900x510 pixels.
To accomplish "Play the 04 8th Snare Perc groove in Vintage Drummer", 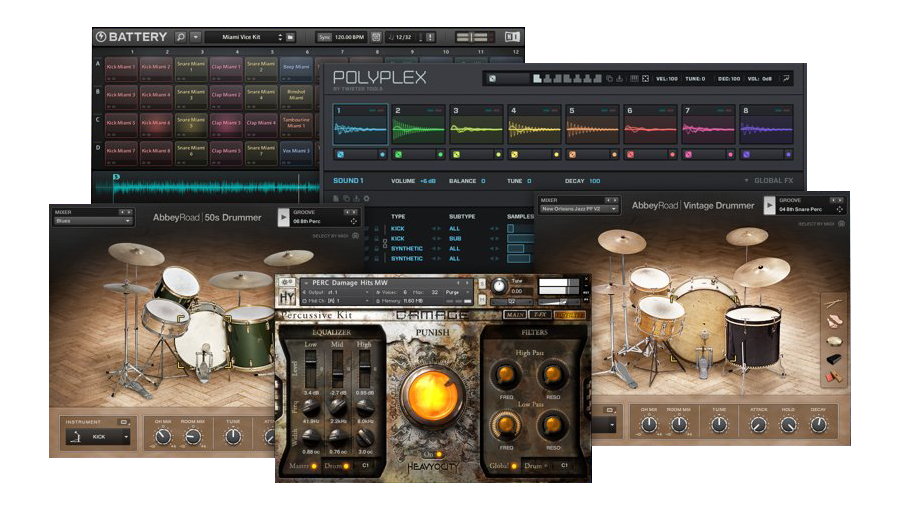I will click(x=769, y=205).
